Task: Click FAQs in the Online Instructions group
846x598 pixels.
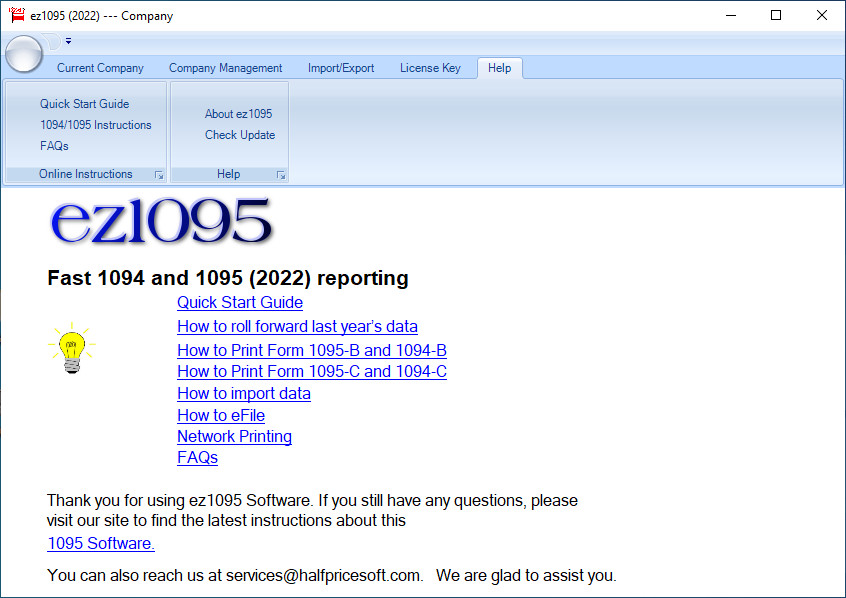Action: [x=54, y=146]
